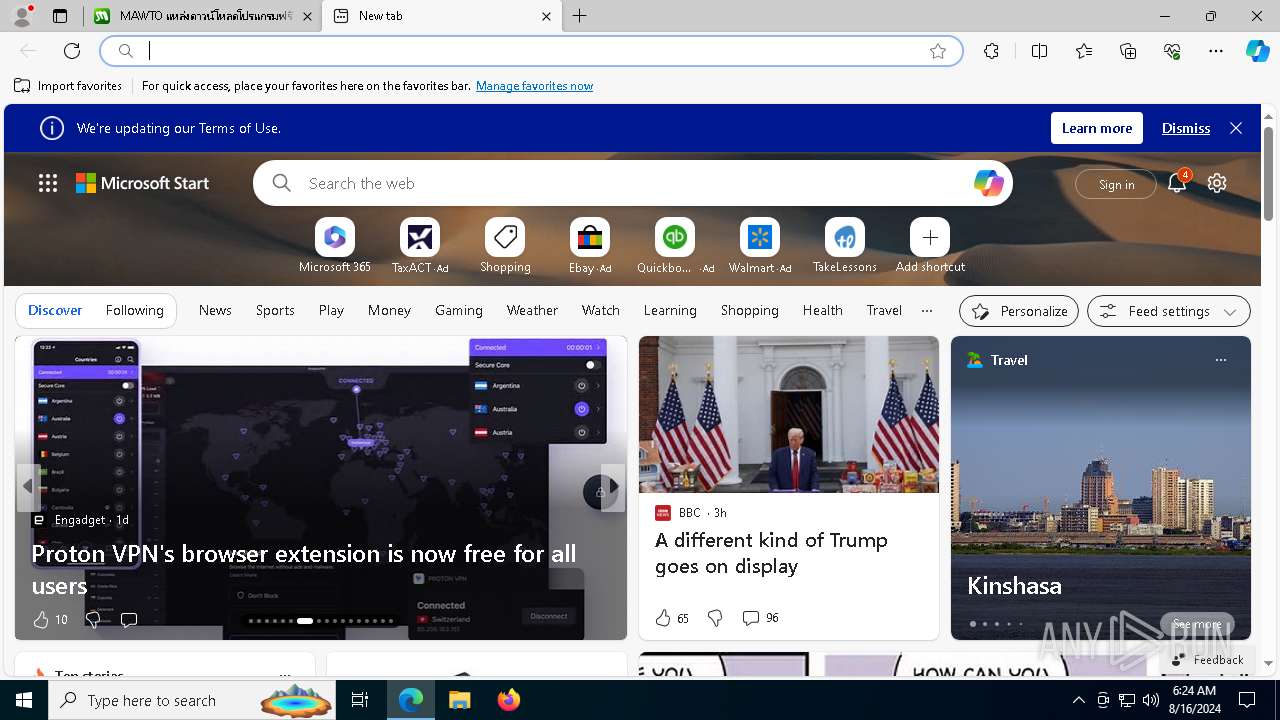
Task: Open the Gaming category
Action: click(459, 310)
